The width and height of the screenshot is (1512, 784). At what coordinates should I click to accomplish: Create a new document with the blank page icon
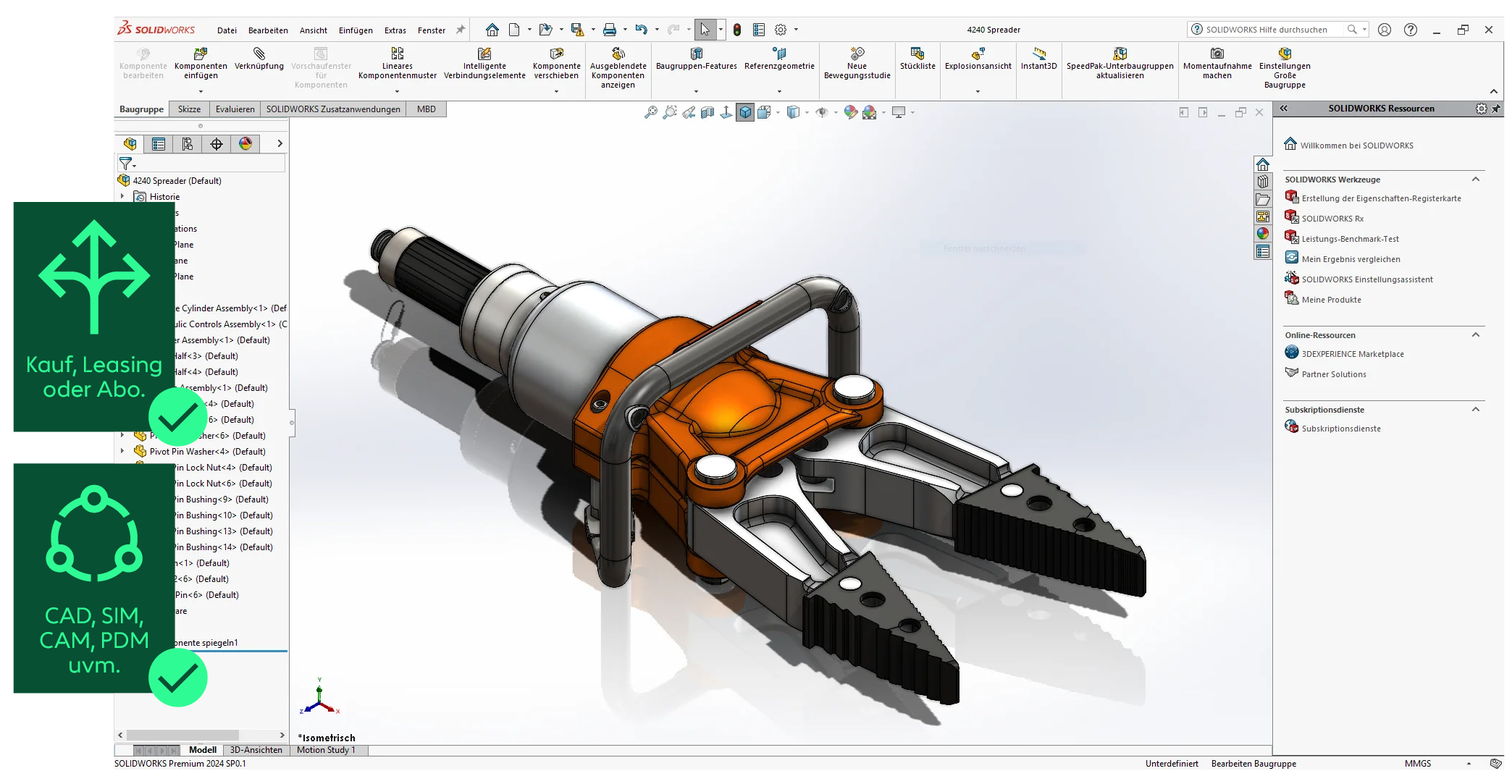pos(514,30)
